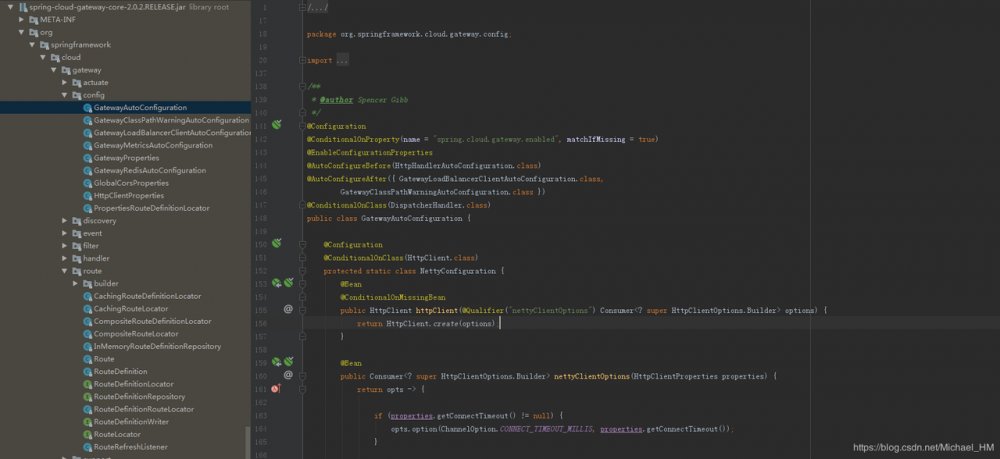Open CompositeRouteLocator class
This screenshot has width=1000, height=459.
136,334
